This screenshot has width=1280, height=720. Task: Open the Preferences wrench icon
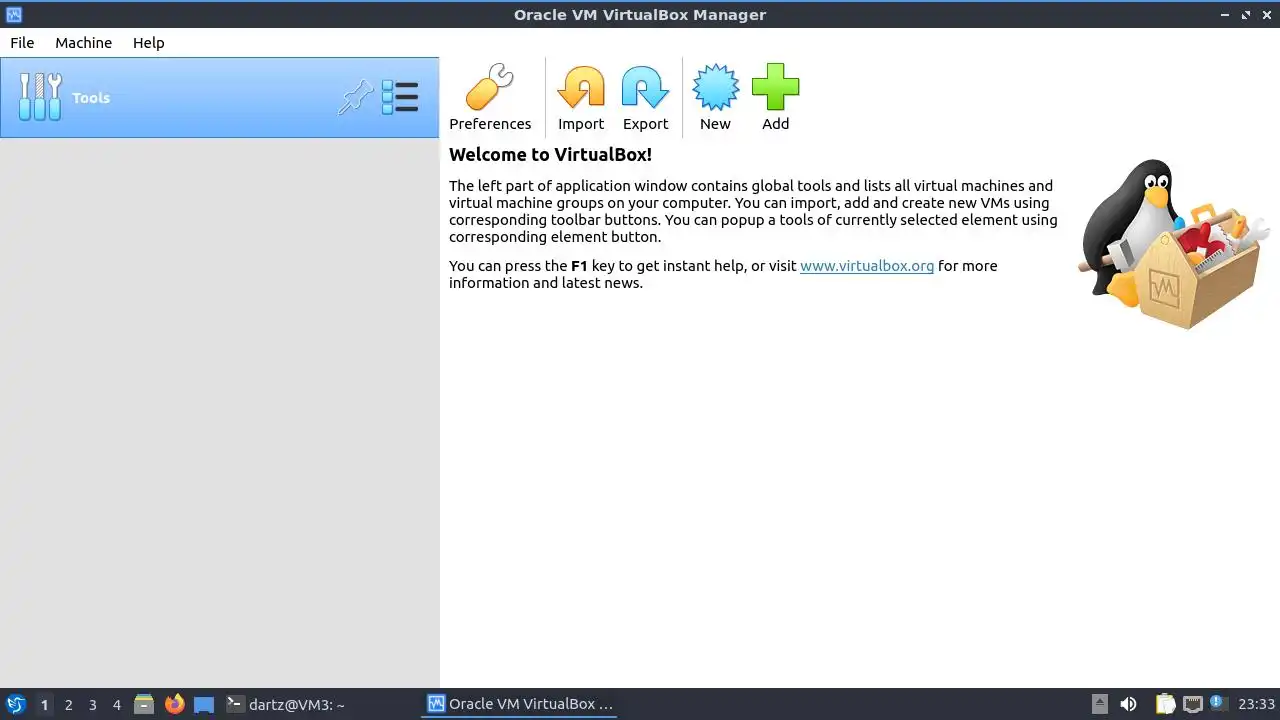coord(490,88)
